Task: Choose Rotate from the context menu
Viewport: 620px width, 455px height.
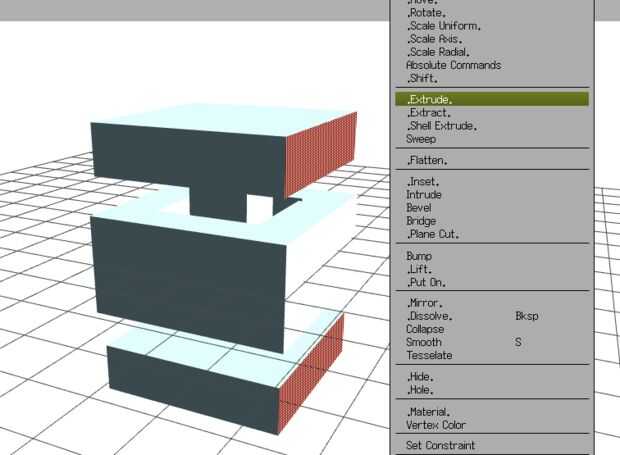Action: pos(492,13)
